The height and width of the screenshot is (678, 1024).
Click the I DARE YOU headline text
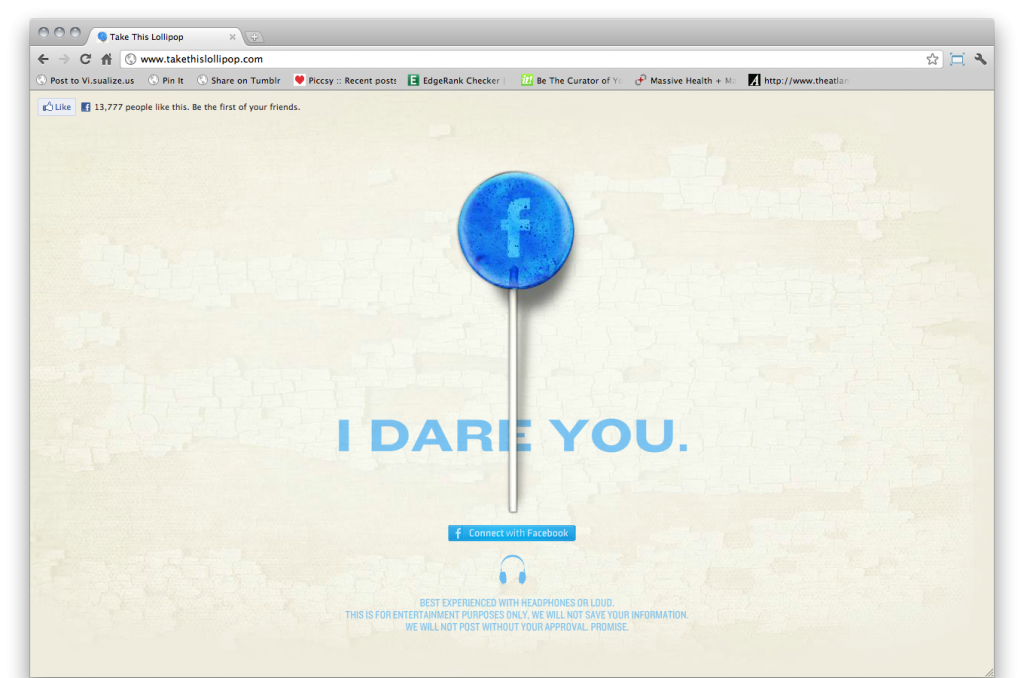click(513, 436)
